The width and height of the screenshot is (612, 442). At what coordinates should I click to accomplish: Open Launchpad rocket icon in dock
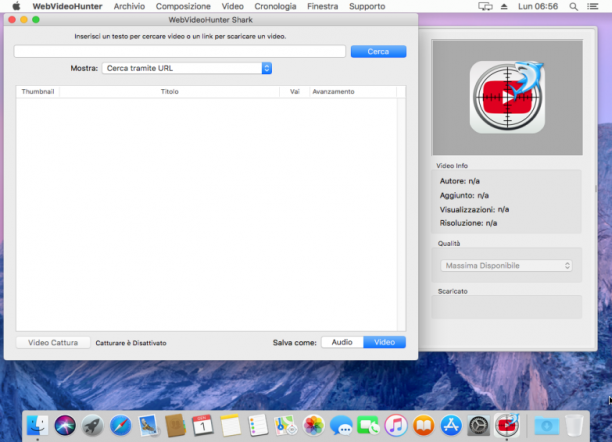[x=93, y=425]
